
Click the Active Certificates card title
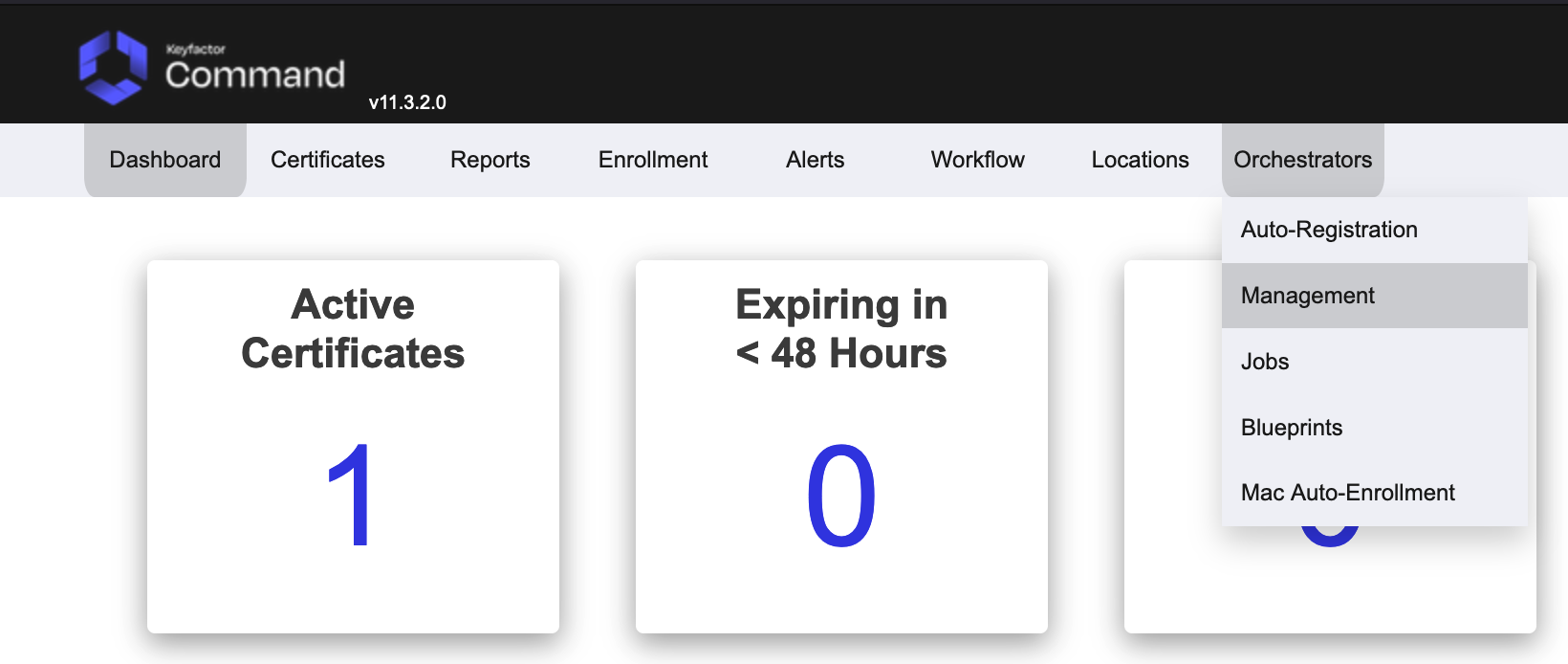[353, 329]
